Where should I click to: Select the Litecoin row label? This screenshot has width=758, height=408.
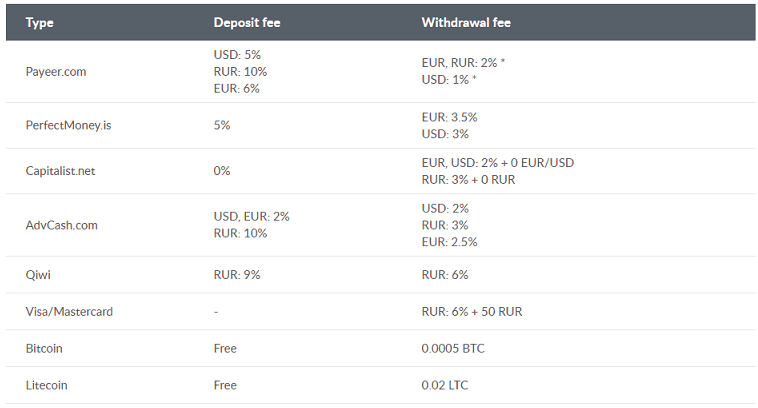click(46, 385)
